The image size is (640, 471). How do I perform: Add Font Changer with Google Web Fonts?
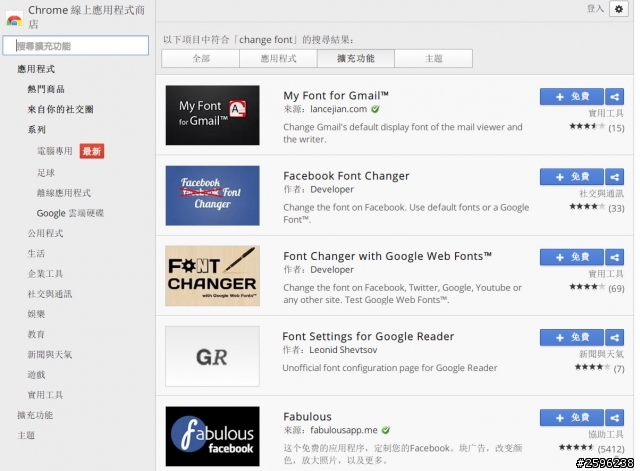click(x=571, y=257)
